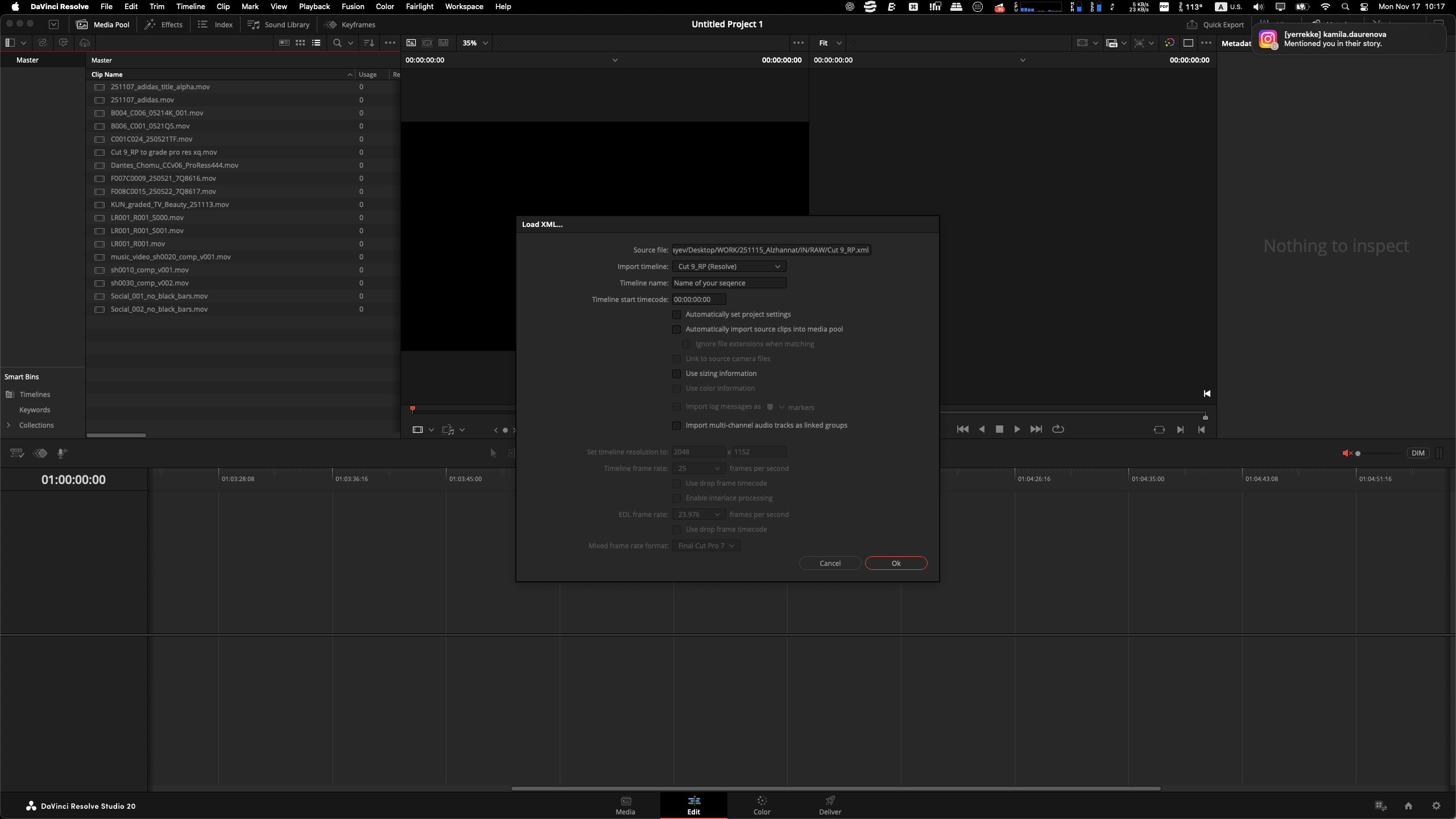This screenshot has width=1456, height=819.
Task: Open the viewer 35% zoom dropdown
Action: click(475, 43)
